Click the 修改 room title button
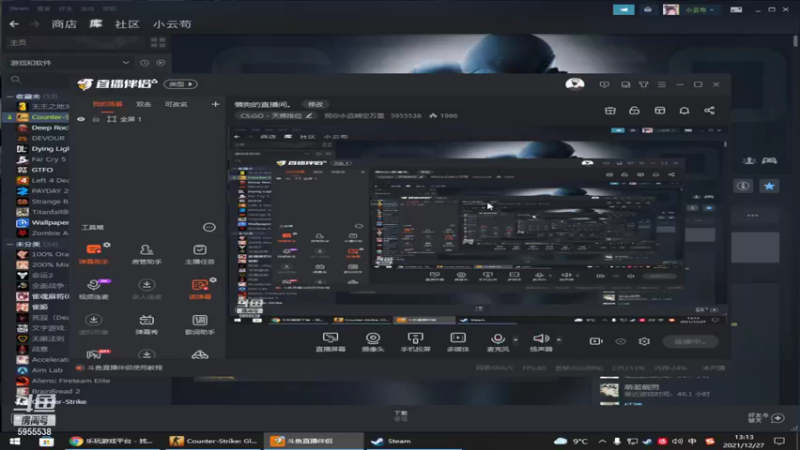Viewport: 800px width, 450px height. 315,104
